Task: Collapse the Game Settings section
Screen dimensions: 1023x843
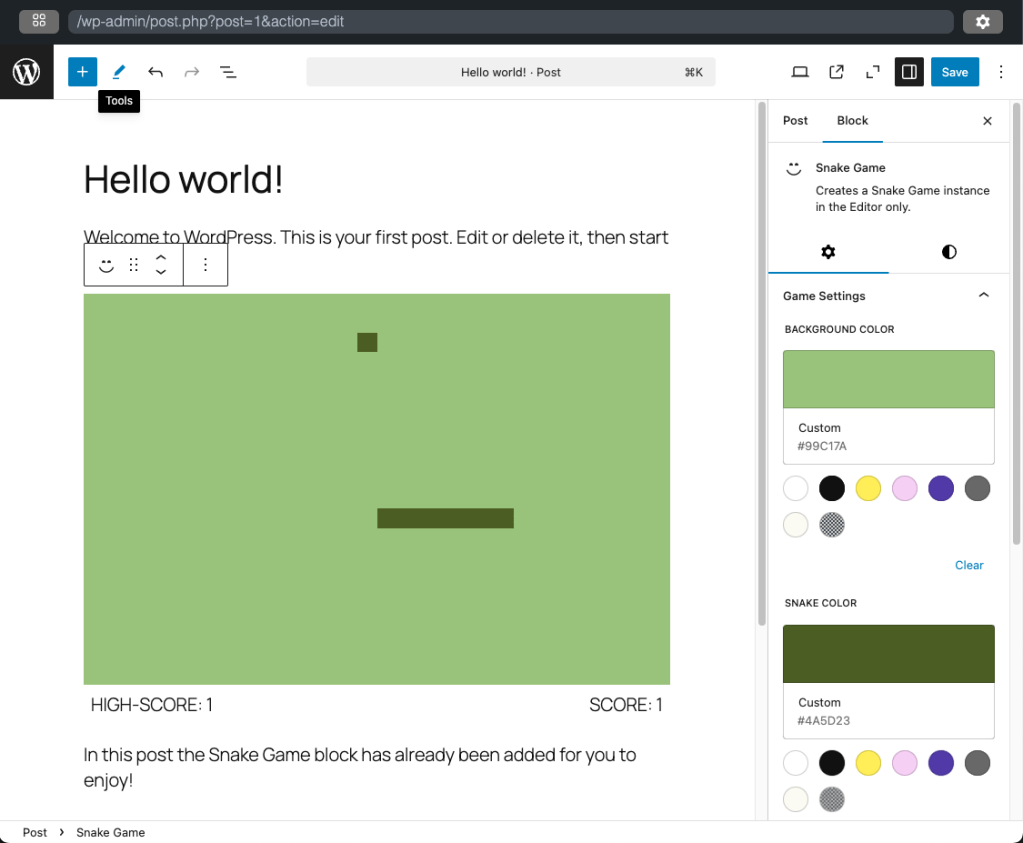Action: click(x=983, y=296)
